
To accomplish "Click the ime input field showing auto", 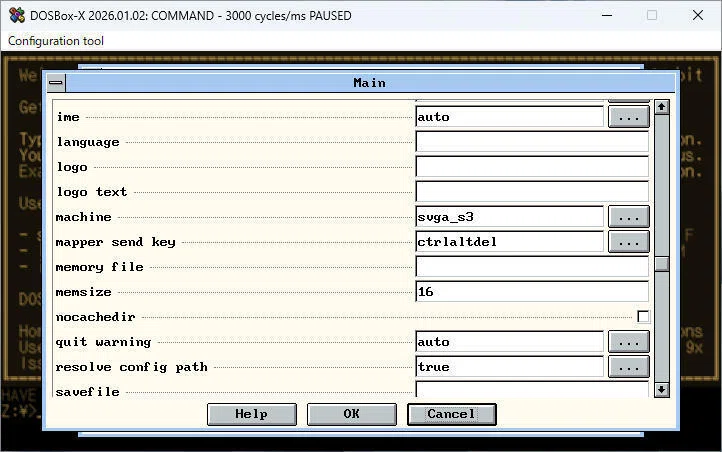I will point(509,117).
